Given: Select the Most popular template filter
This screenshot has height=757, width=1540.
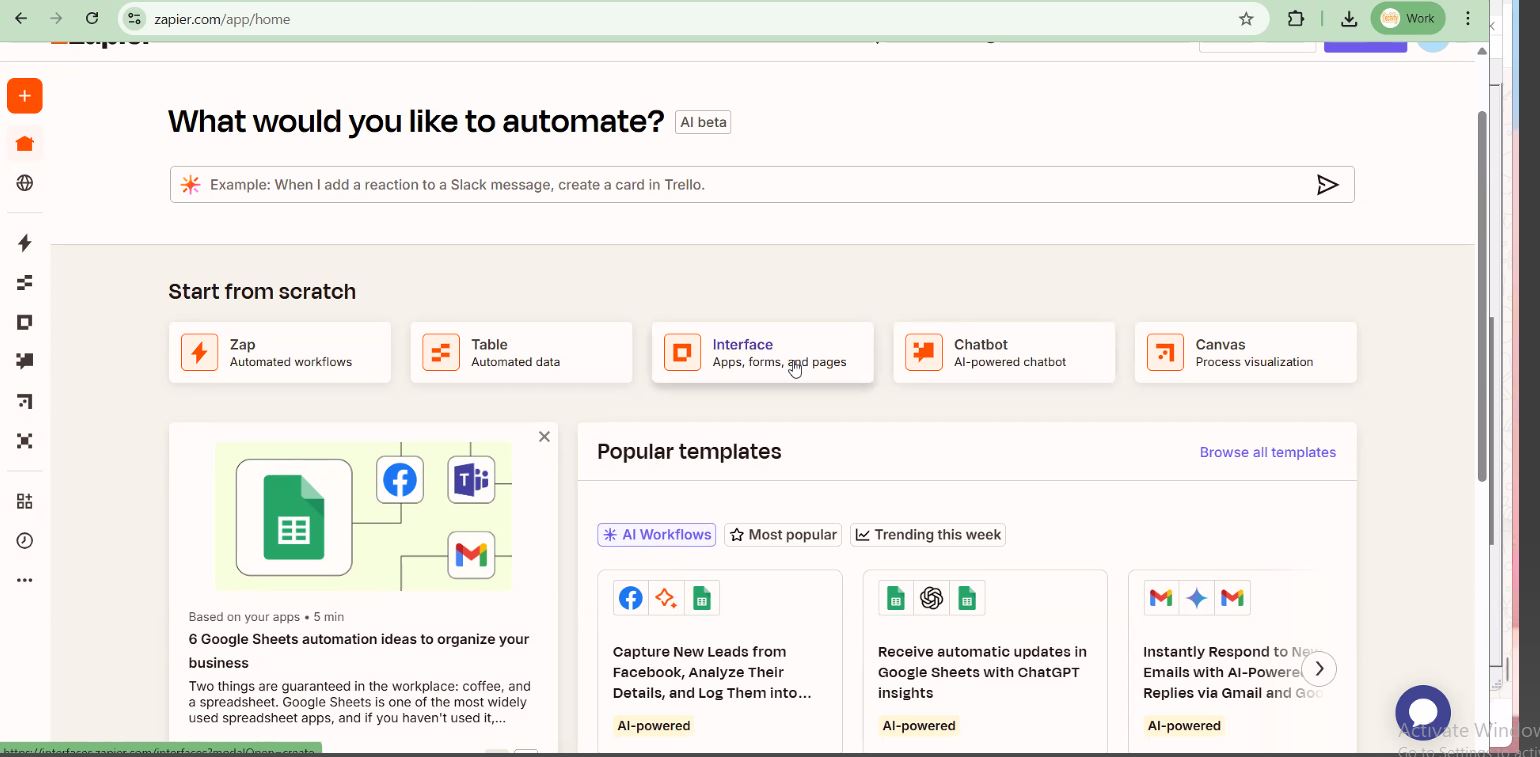Looking at the screenshot, I should coord(783,535).
